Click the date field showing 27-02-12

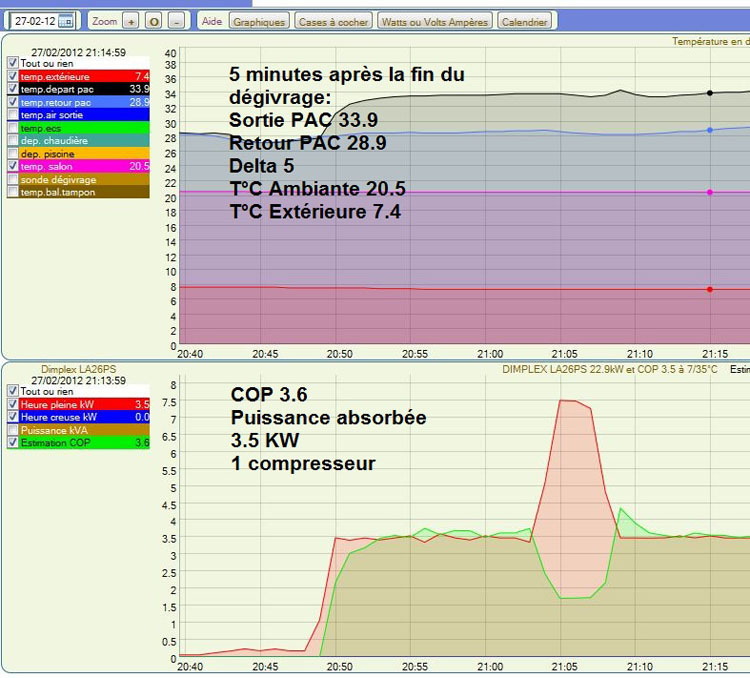point(34,21)
